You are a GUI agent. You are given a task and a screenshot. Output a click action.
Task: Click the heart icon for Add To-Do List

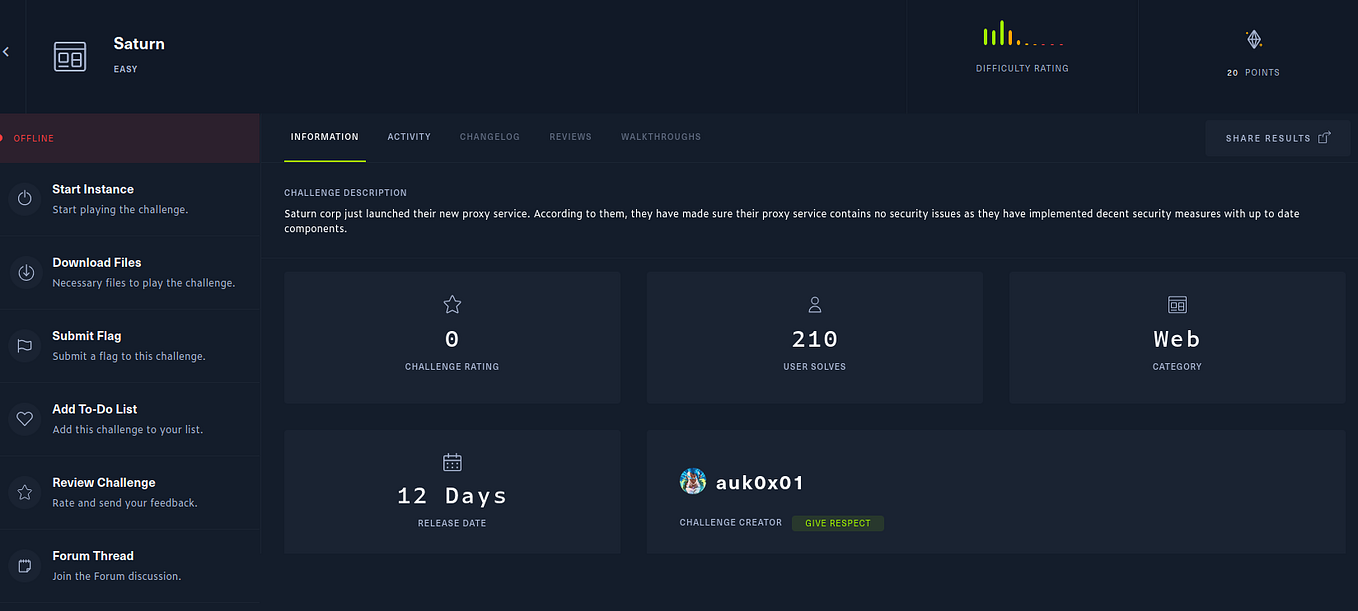point(25,418)
